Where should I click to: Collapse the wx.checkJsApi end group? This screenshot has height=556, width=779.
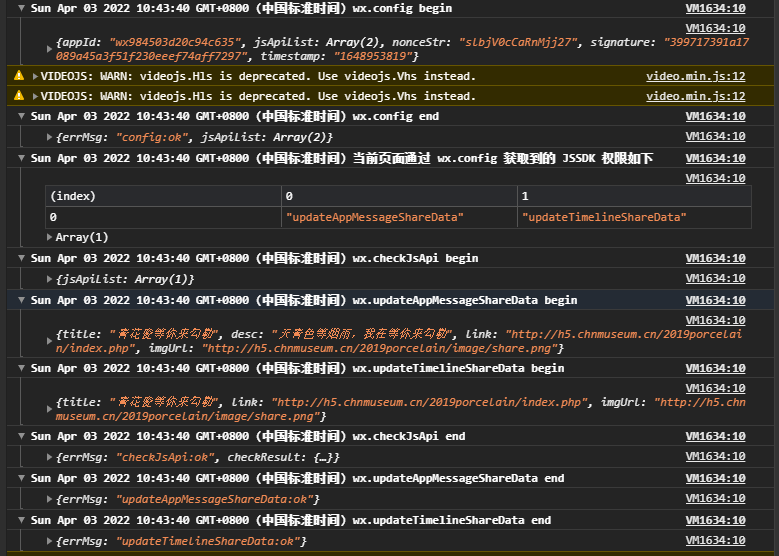click(x=21, y=436)
